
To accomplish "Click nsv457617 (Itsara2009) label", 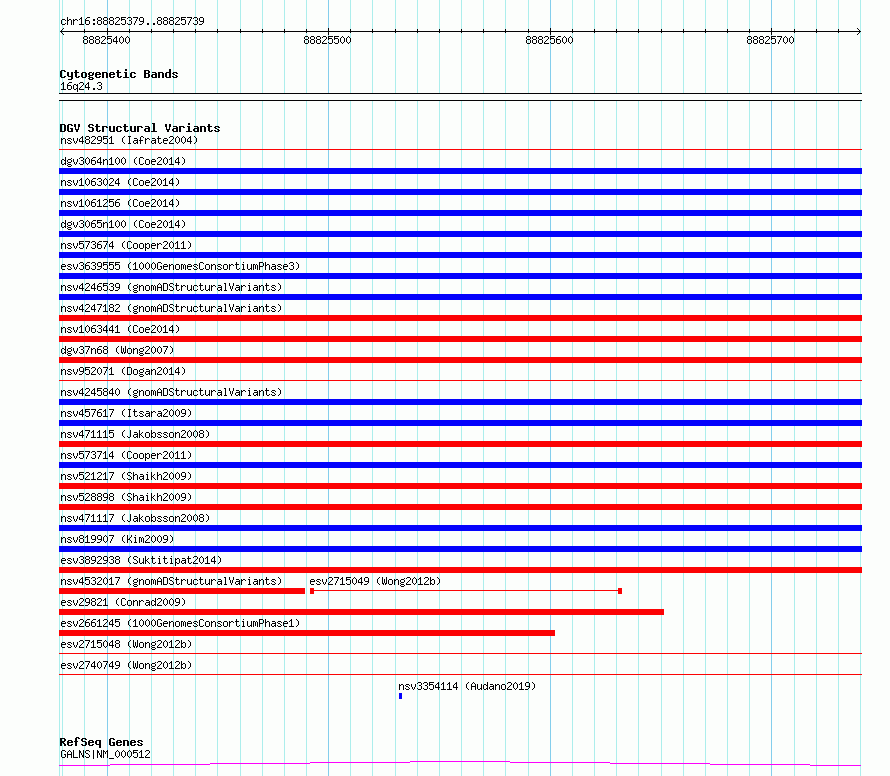I will coord(126,413).
